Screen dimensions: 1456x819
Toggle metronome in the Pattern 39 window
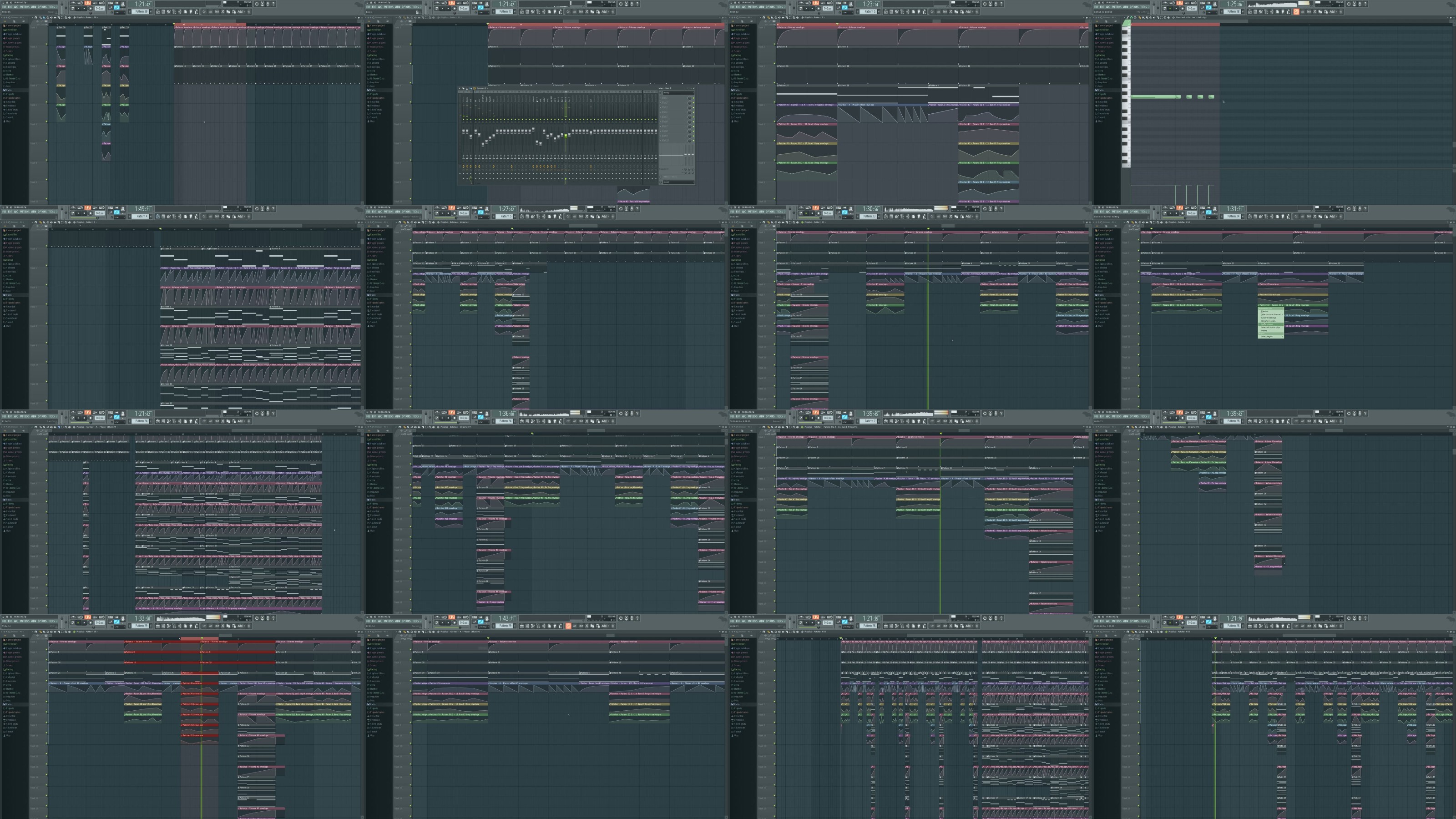pos(73,3)
